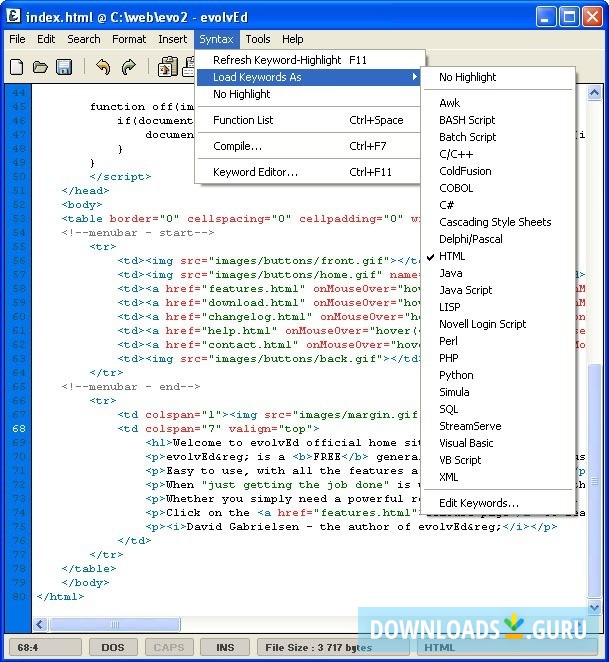The image size is (609, 662).
Task: Open the Search menu
Action: coord(84,39)
